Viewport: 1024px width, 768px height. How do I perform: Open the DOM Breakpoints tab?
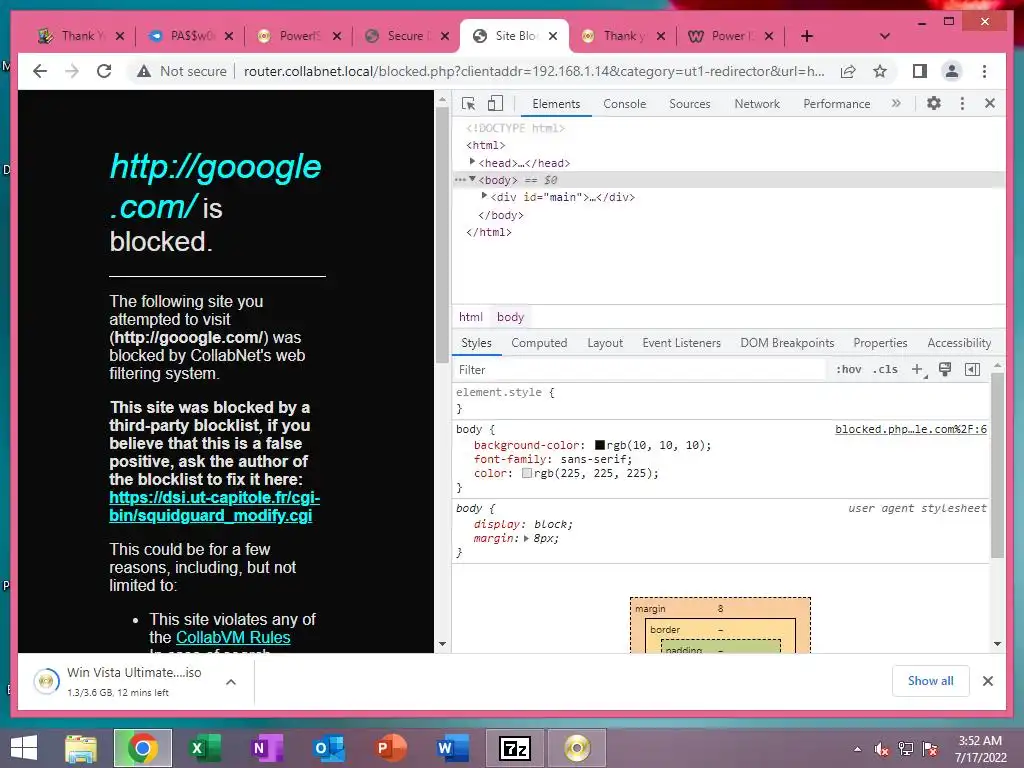click(787, 343)
